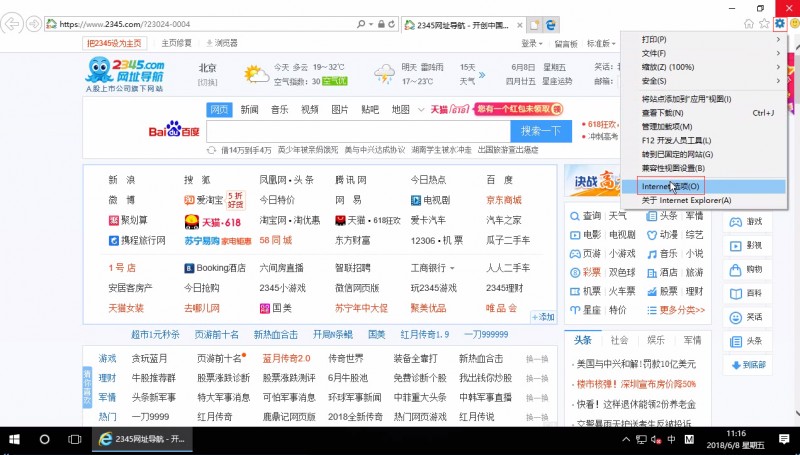Screen dimensions: 800x455
Task: Expand more Baidu search categories chevron
Action: pos(421,110)
